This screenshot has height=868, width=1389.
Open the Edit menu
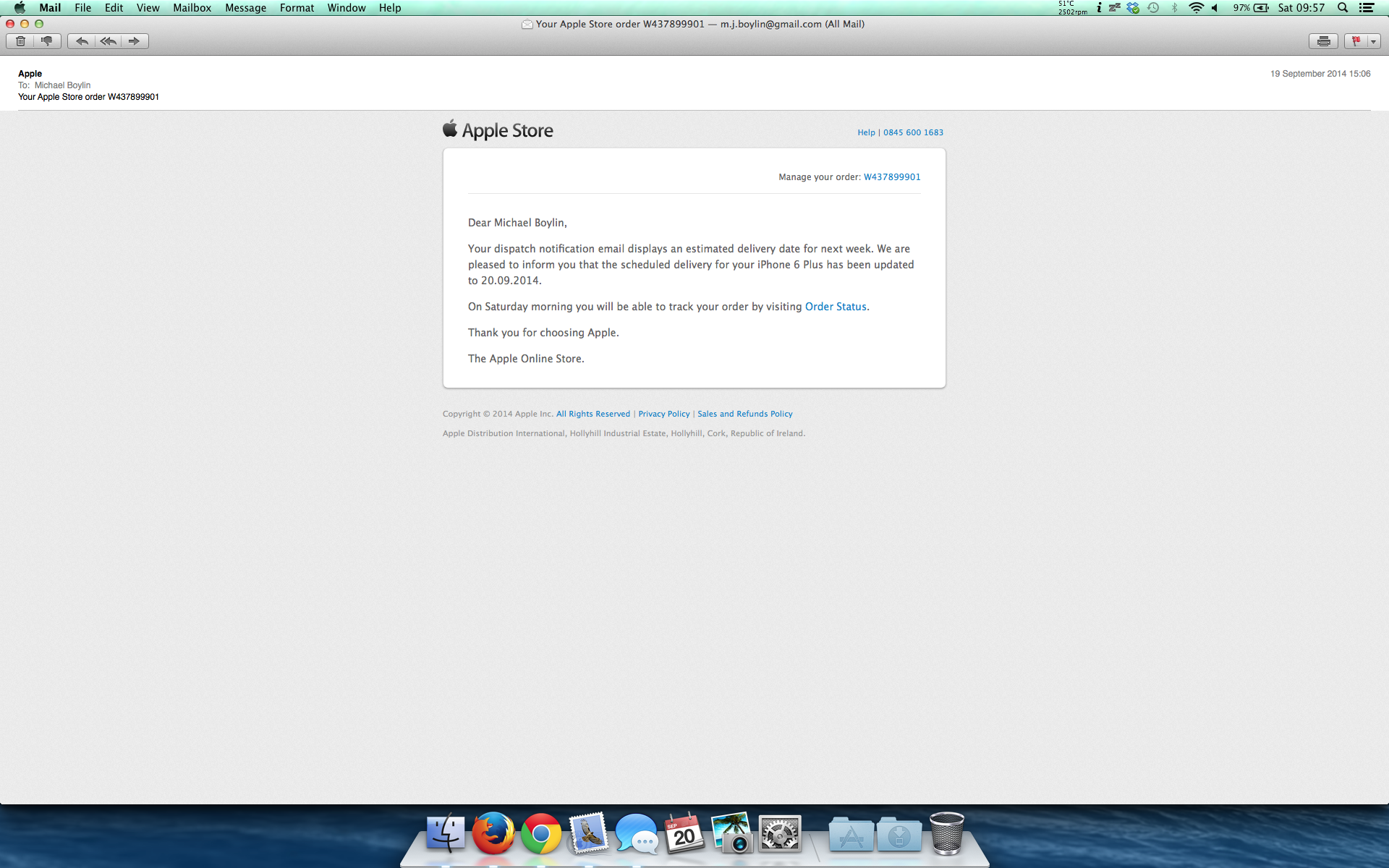click(x=114, y=8)
